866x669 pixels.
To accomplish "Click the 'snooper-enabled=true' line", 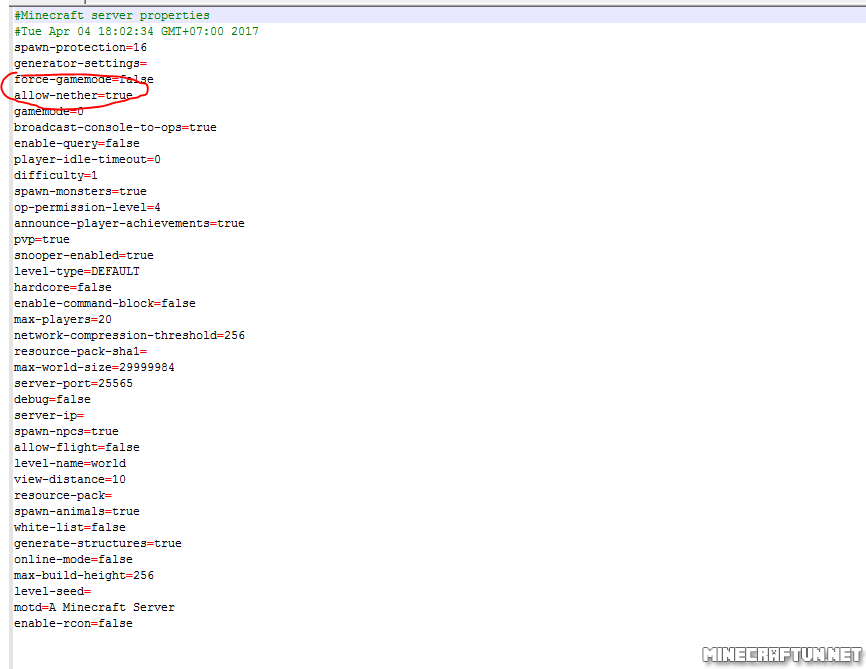I will (84, 256).
